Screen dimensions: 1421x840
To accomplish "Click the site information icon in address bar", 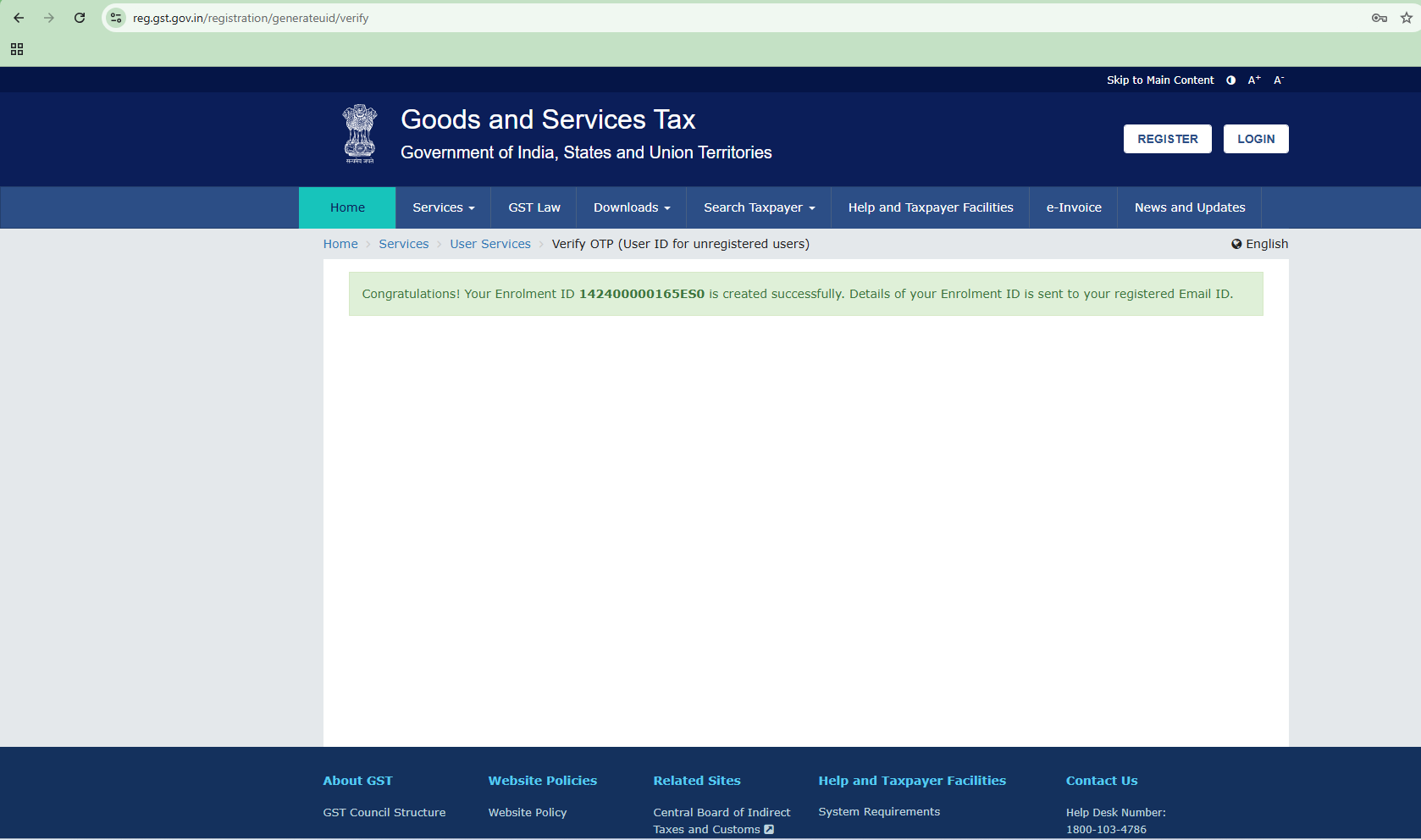I will pyautogui.click(x=116, y=18).
